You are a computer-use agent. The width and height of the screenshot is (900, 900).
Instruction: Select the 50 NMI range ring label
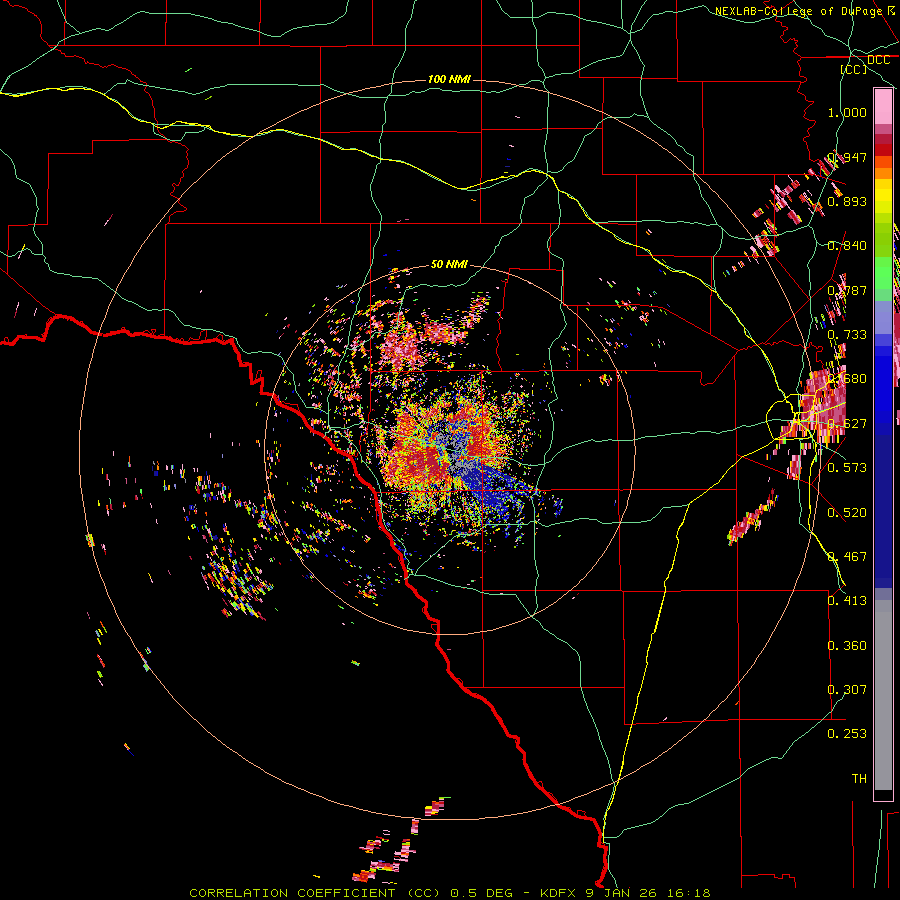449,264
